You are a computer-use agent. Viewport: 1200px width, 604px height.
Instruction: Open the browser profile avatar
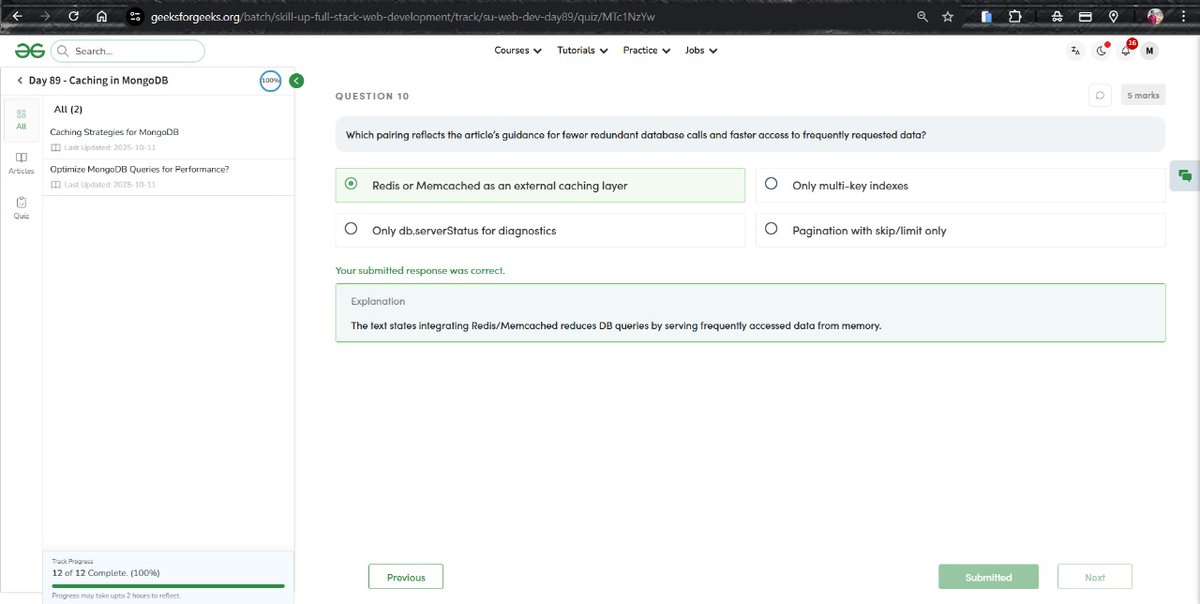[x=1155, y=17]
